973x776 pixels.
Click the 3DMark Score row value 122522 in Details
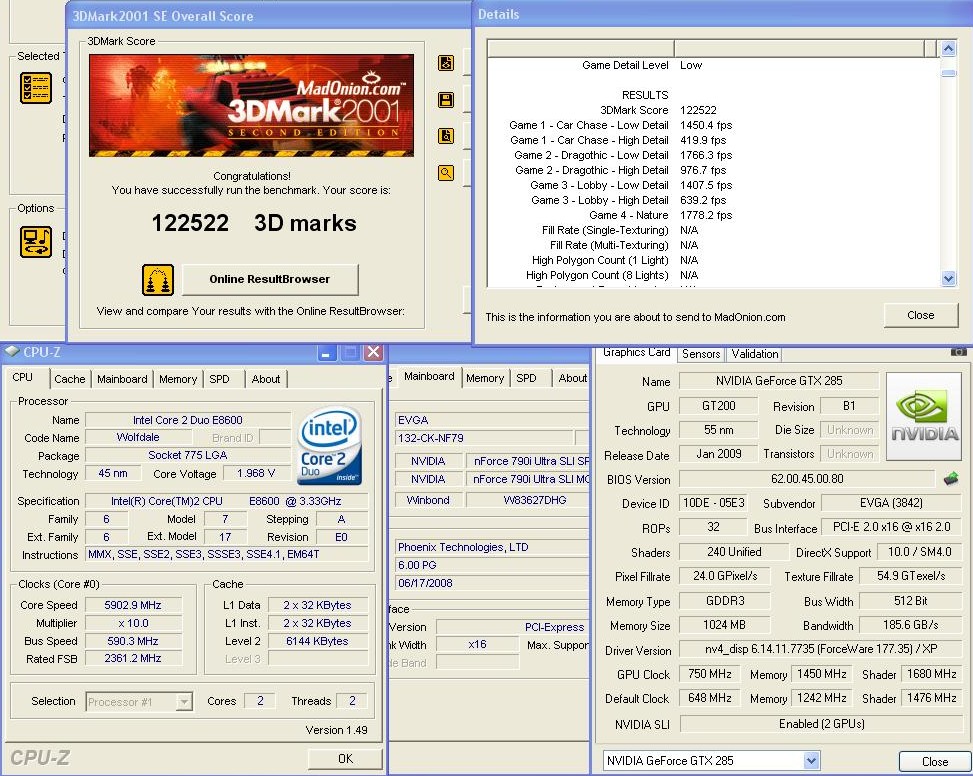point(698,110)
